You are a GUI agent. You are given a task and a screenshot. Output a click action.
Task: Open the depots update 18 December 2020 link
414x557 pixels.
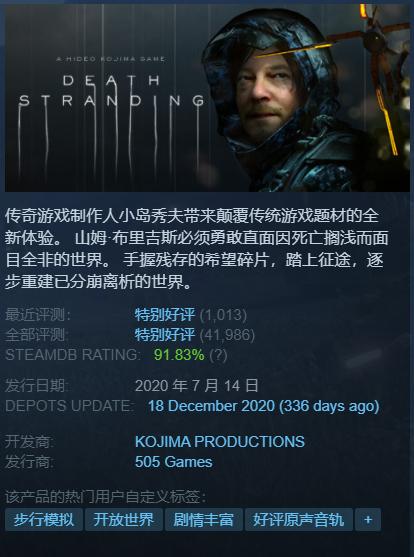[x=263, y=406]
